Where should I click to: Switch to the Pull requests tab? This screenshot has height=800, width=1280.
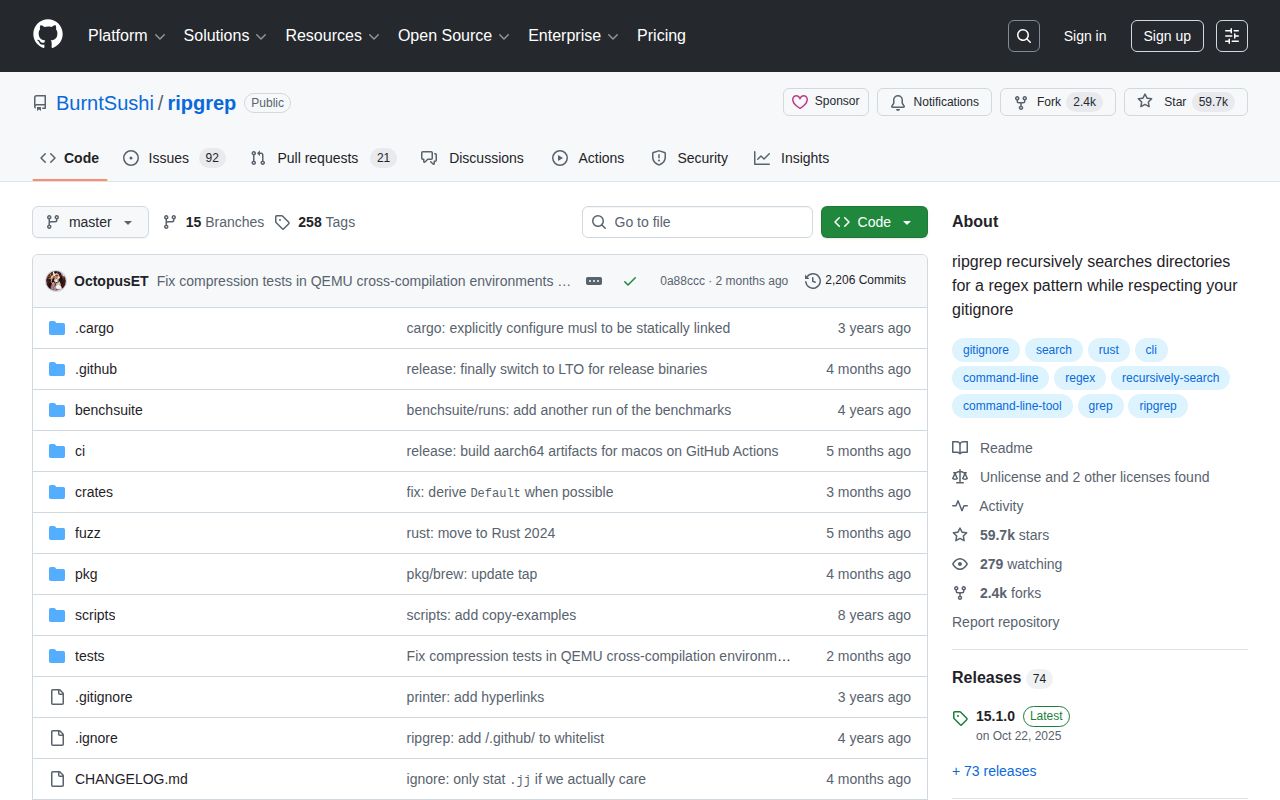[x=315, y=157]
